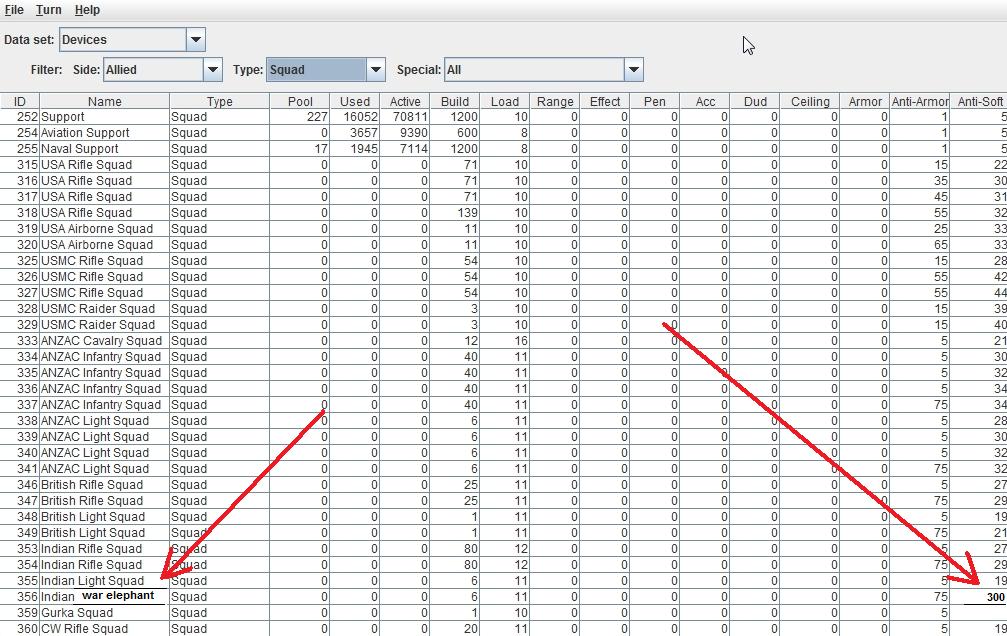Click the Dud column header
Viewport: 1007px width, 636px height.
tap(755, 102)
